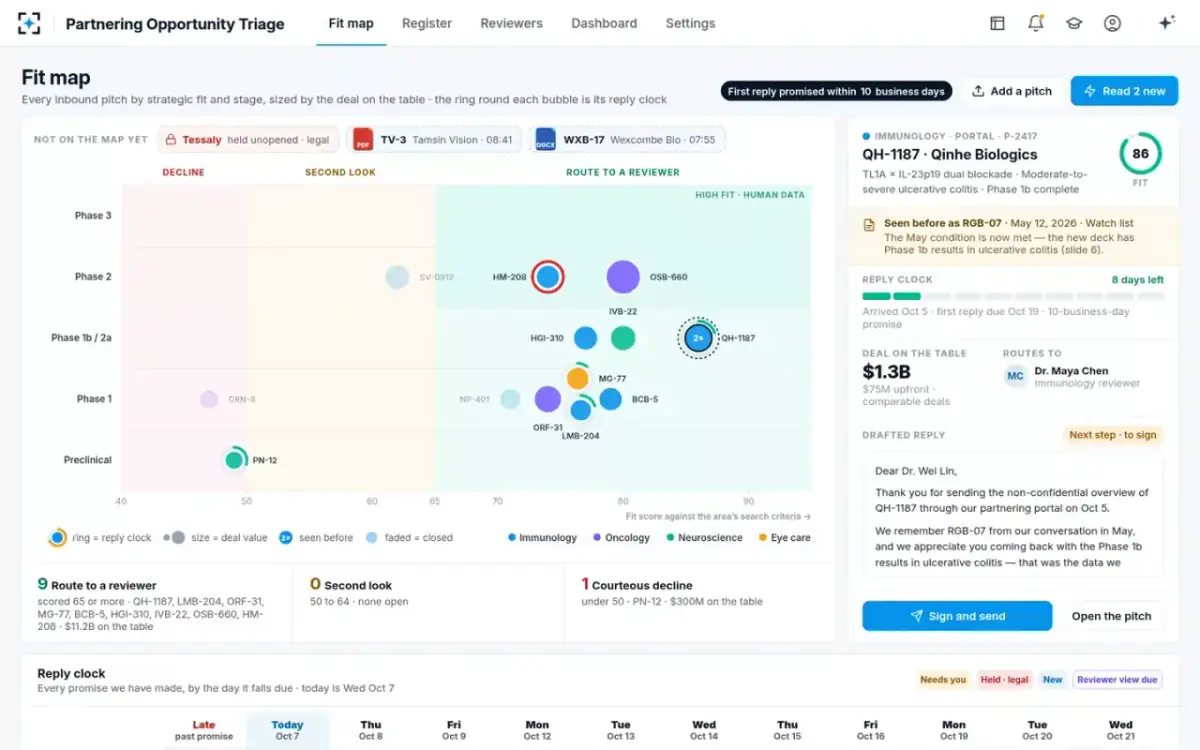Select the green IVB-22 bubble

[623, 338]
